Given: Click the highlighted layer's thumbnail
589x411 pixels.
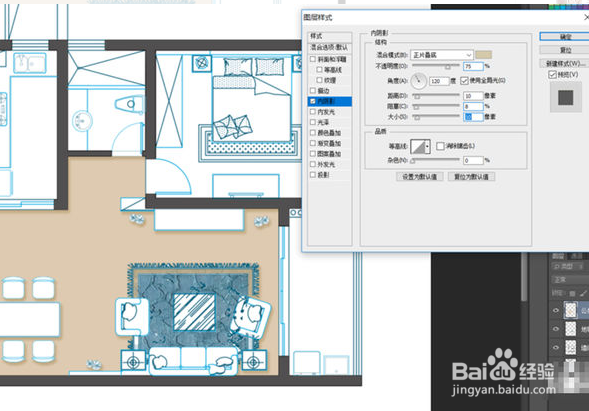Looking at the screenshot, I should 571,311.
